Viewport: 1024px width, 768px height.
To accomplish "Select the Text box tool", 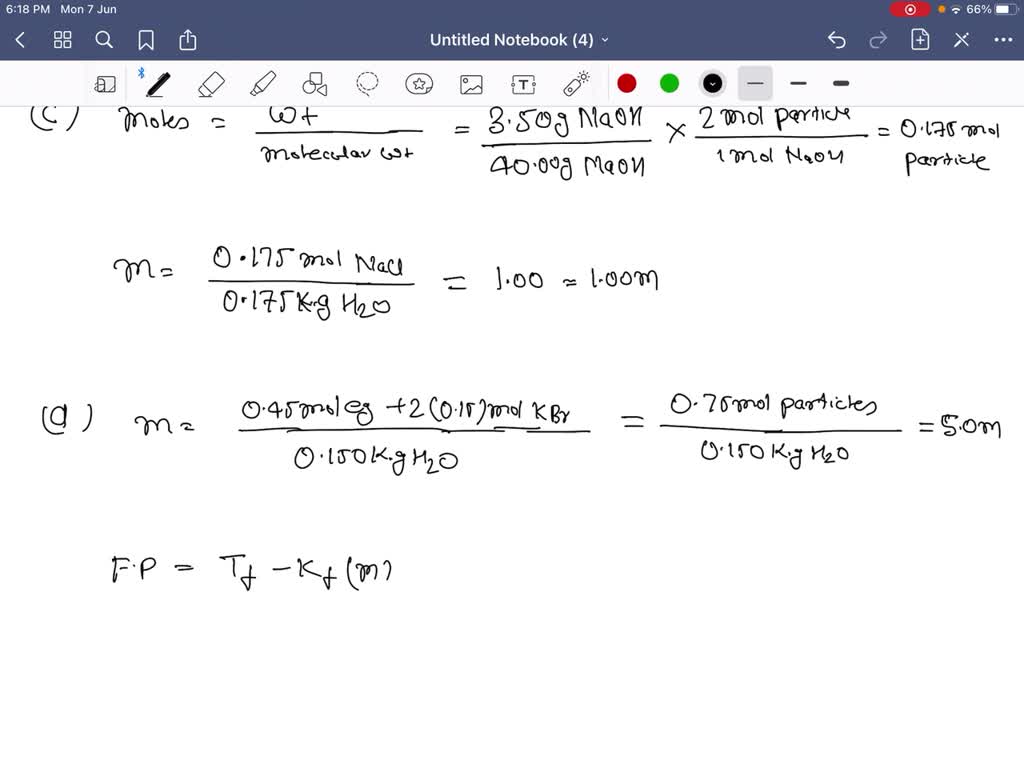I will click(x=523, y=84).
